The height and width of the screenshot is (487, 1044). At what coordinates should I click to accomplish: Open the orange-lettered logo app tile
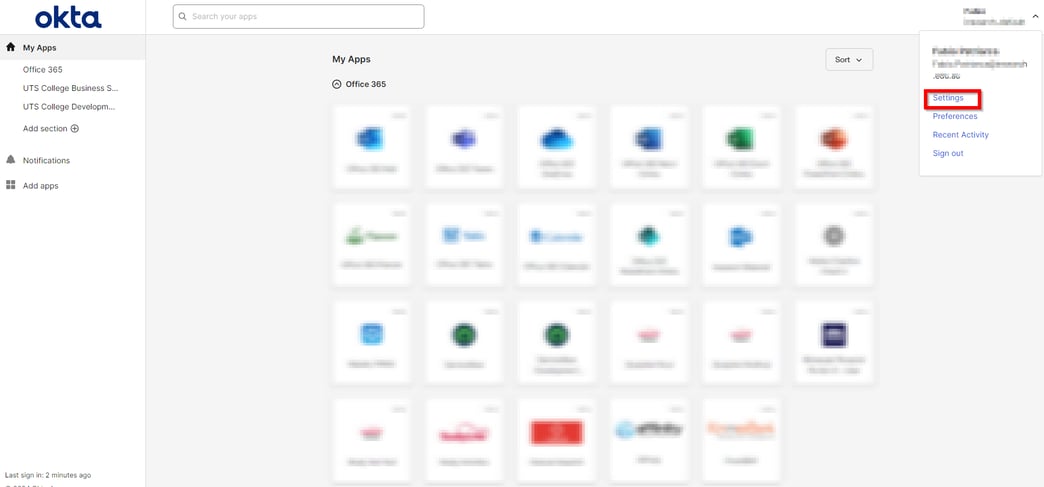click(741, 441)
